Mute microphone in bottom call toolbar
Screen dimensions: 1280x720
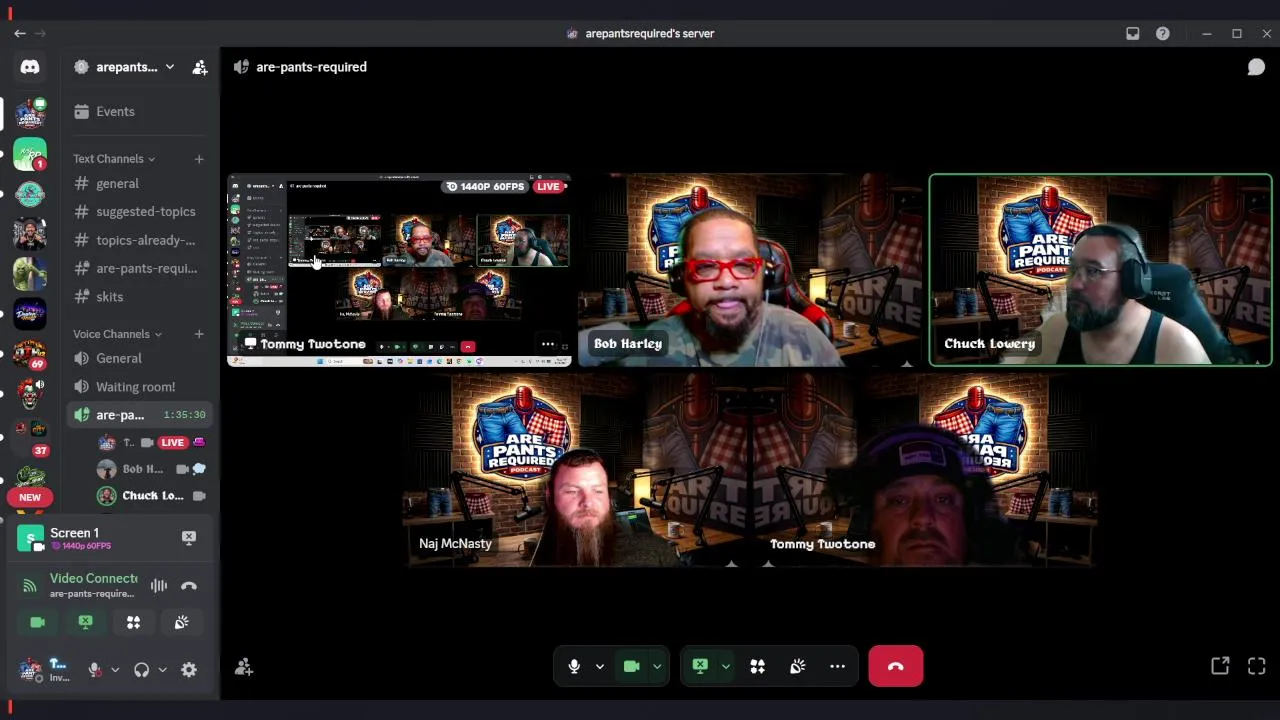tap(574, 666)
